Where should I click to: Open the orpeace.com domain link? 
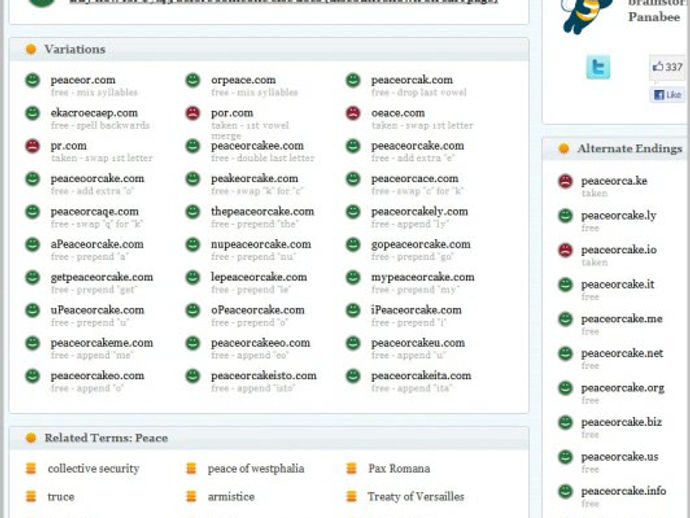[243, 80]
